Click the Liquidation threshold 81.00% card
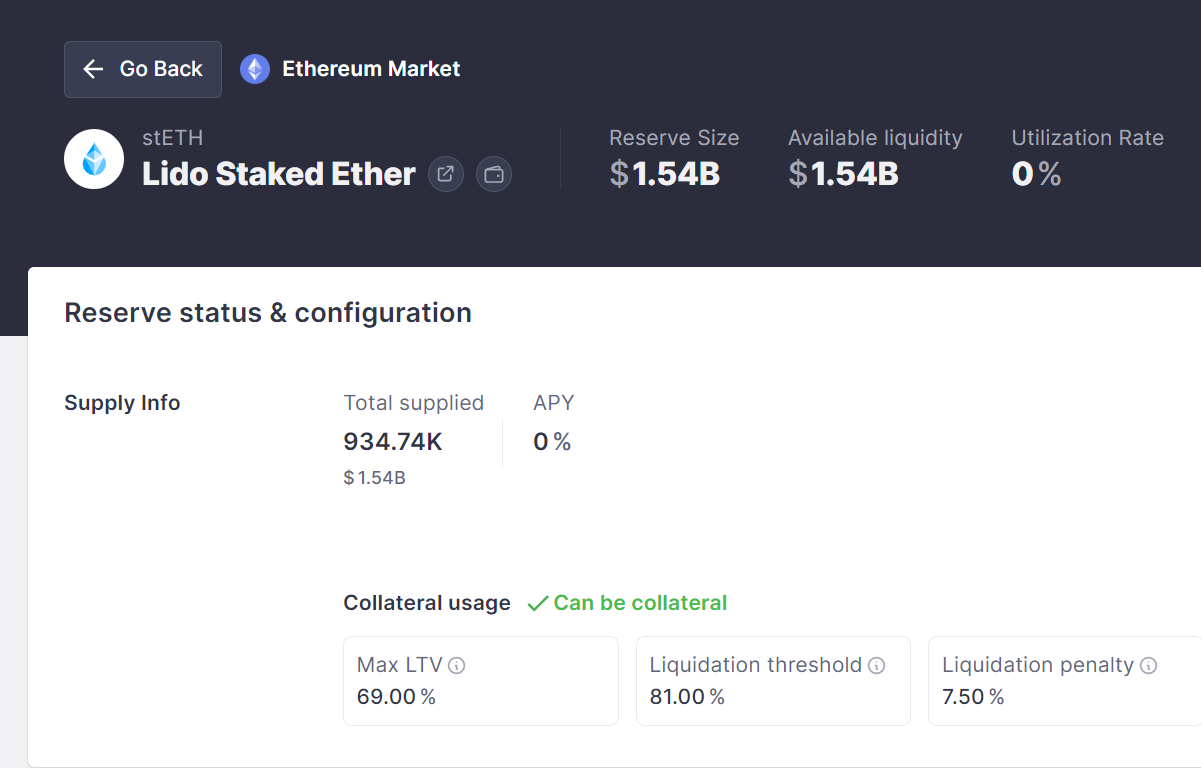The width and height of the screenshot is (1201, 768). click(x=773, y=681)
